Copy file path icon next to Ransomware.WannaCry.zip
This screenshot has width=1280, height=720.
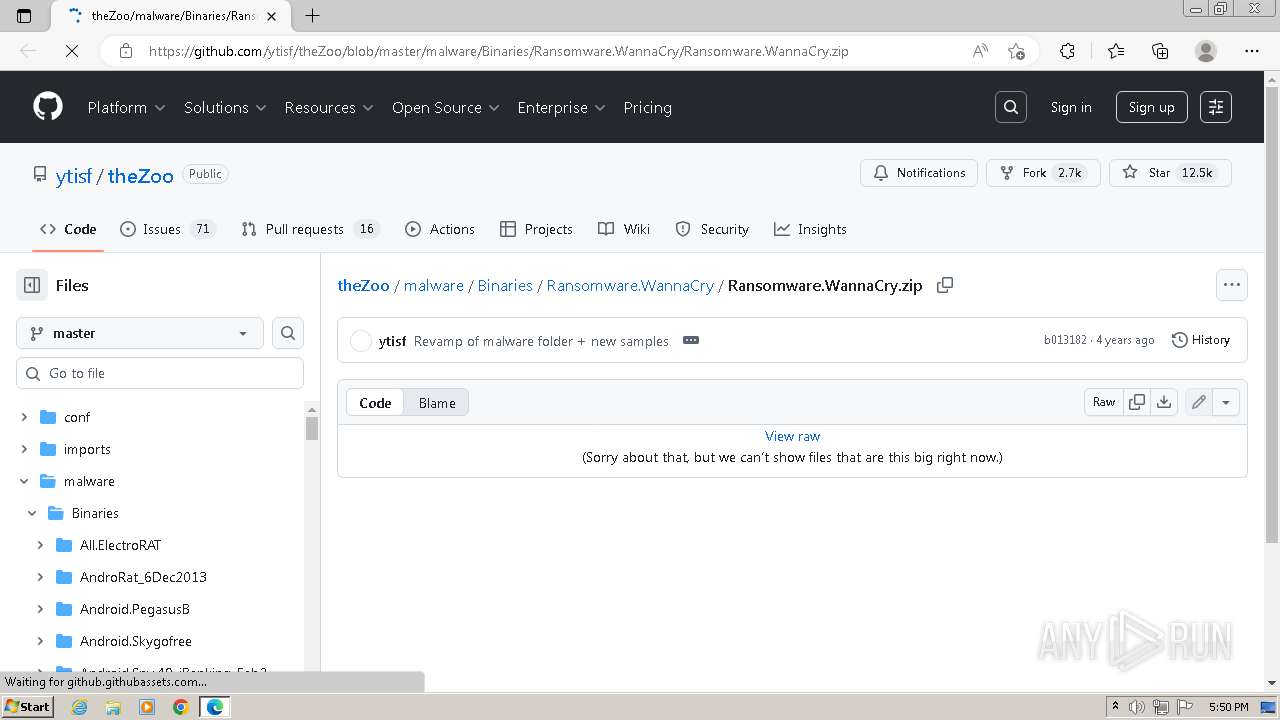click(x=944, y=285)
